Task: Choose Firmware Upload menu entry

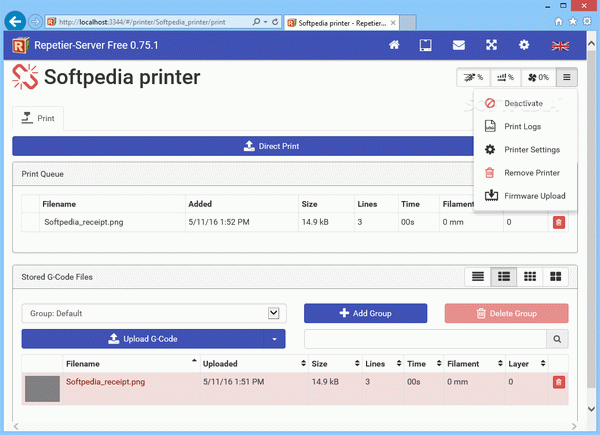Action: pyautogui.click(x=525, y=196)
